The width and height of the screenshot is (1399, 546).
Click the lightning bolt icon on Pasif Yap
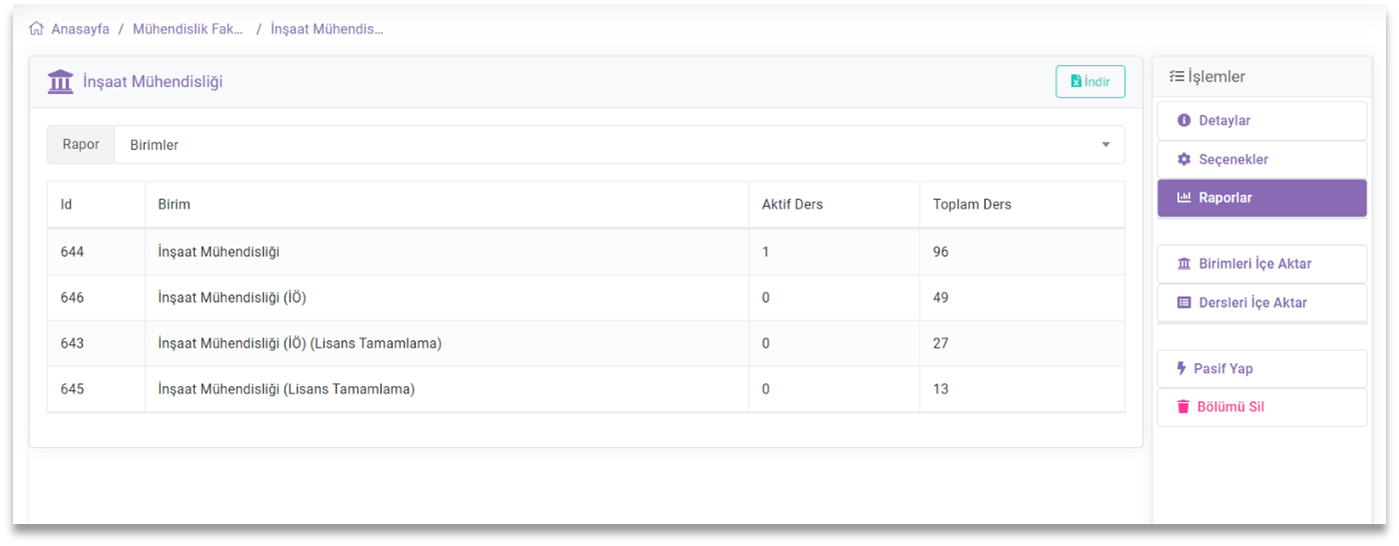pyautogui.click(x=1182, y=369)
